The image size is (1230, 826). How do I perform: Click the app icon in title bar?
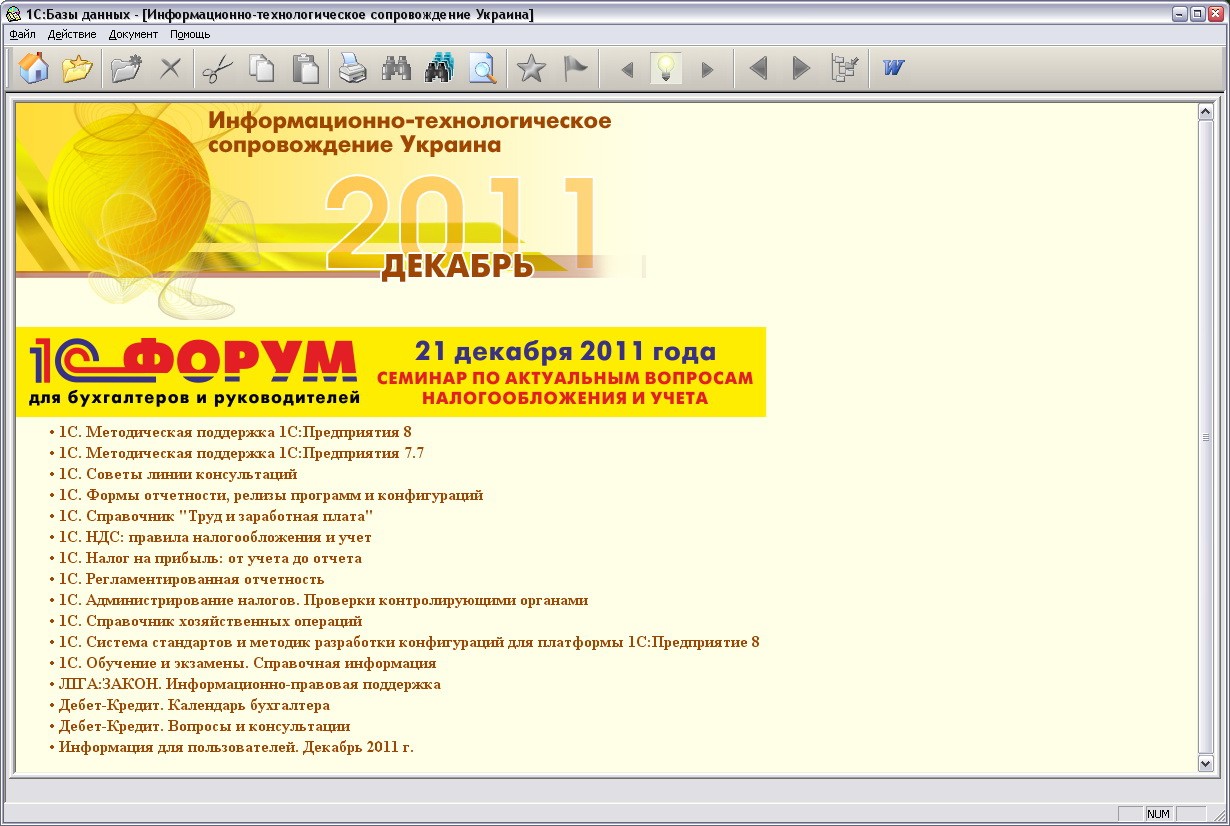(x=12, y=13)
